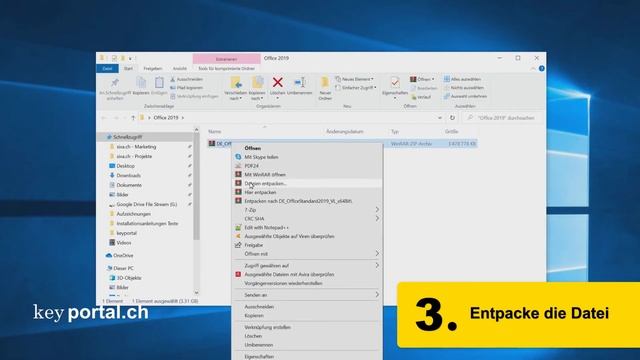Choose Ausgewählte Objekte auf Viren überprüfen
The height and width of the screenshot is (360, 640).
click(289, 236)
